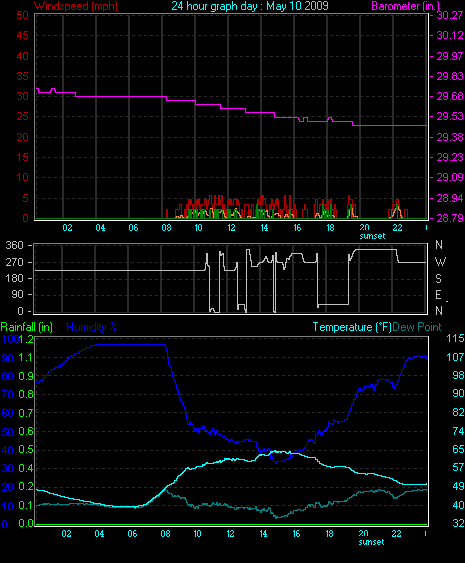Click the green 0.6 rainfall scale value
This screenshot has width=465, height=563.
pos(25,431)
